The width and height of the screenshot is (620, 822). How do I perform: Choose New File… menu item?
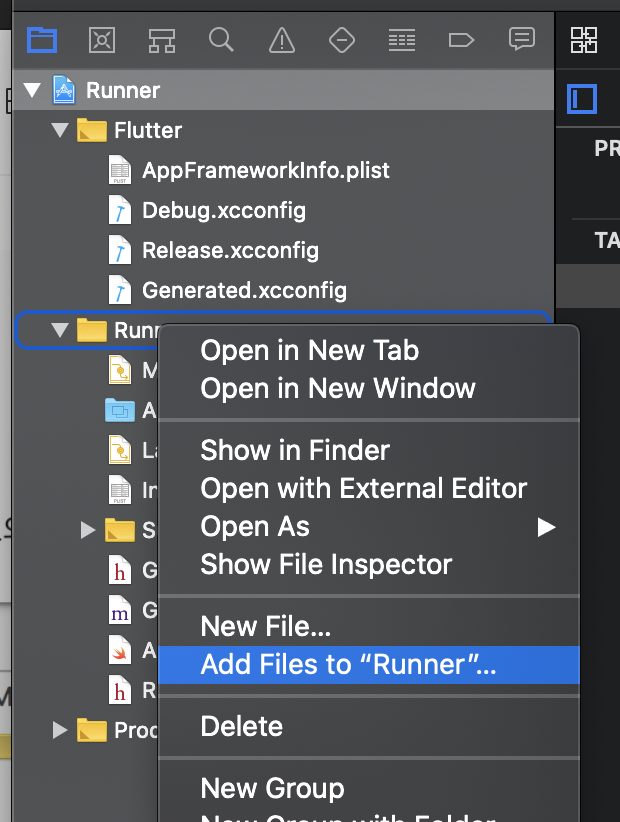(x=369, y=626)
